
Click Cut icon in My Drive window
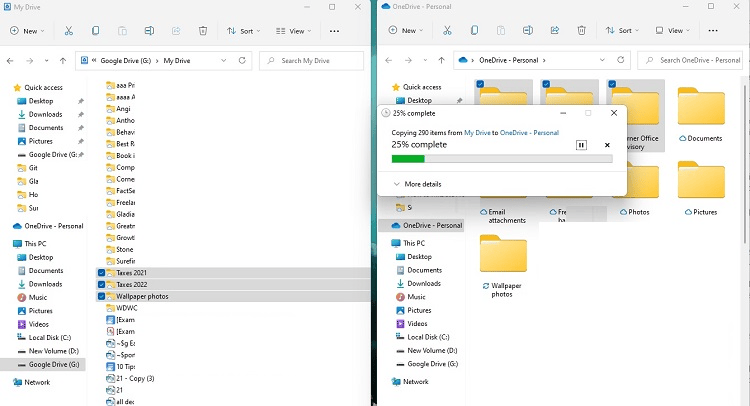(x=68, y=31)
